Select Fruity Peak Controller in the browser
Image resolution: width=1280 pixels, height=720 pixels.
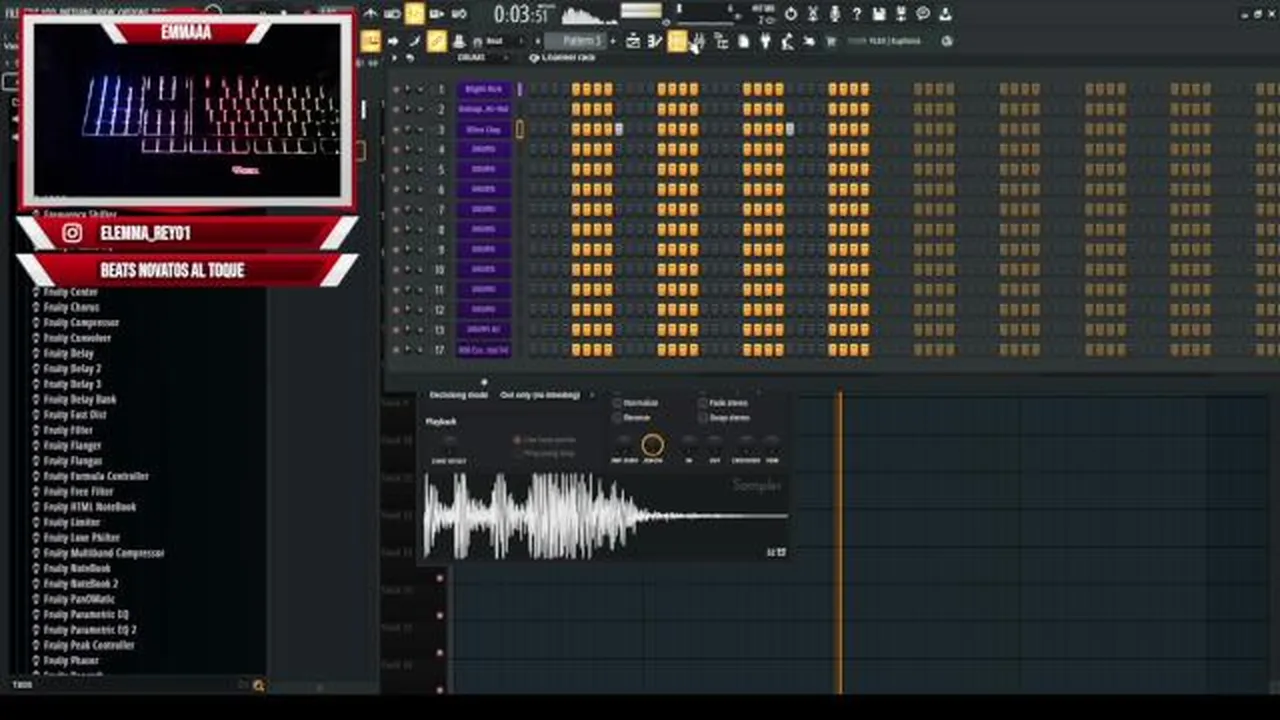point(88,645)
